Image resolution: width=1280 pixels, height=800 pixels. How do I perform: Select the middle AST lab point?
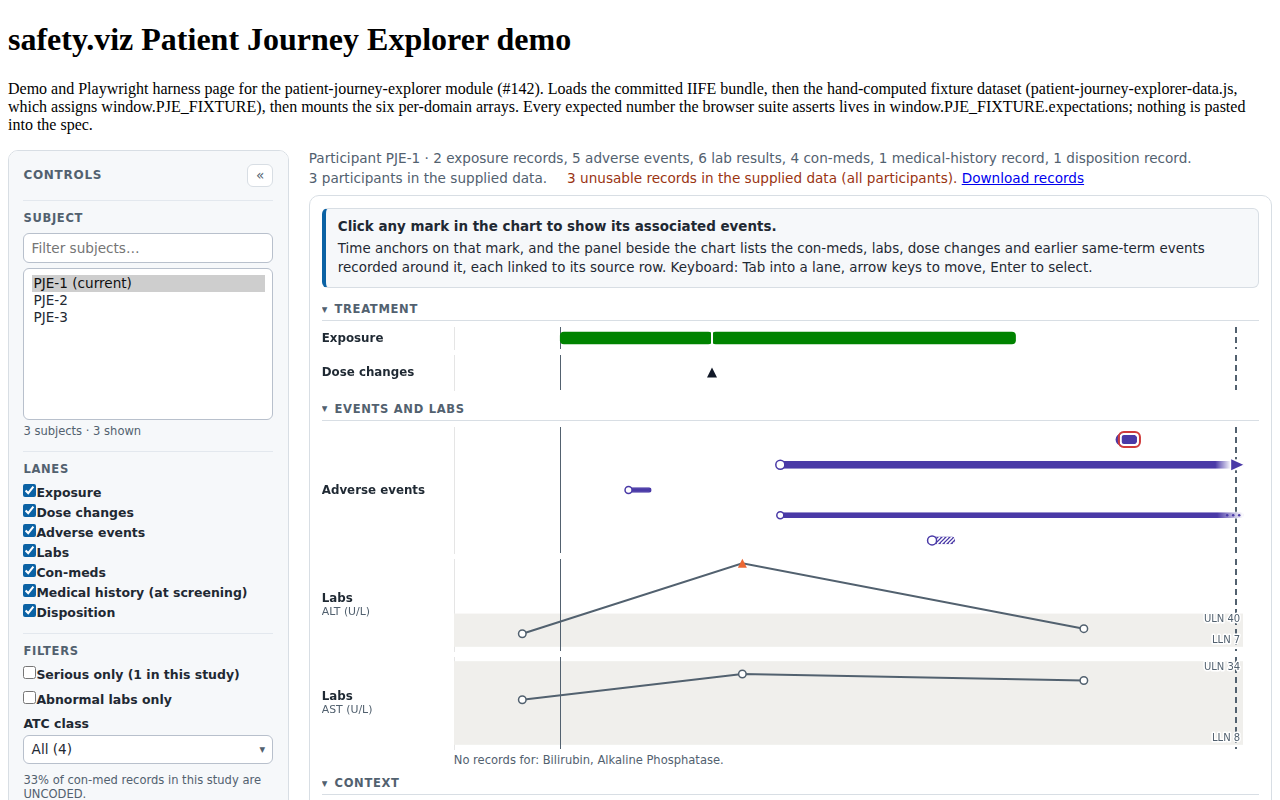point(742,674)
